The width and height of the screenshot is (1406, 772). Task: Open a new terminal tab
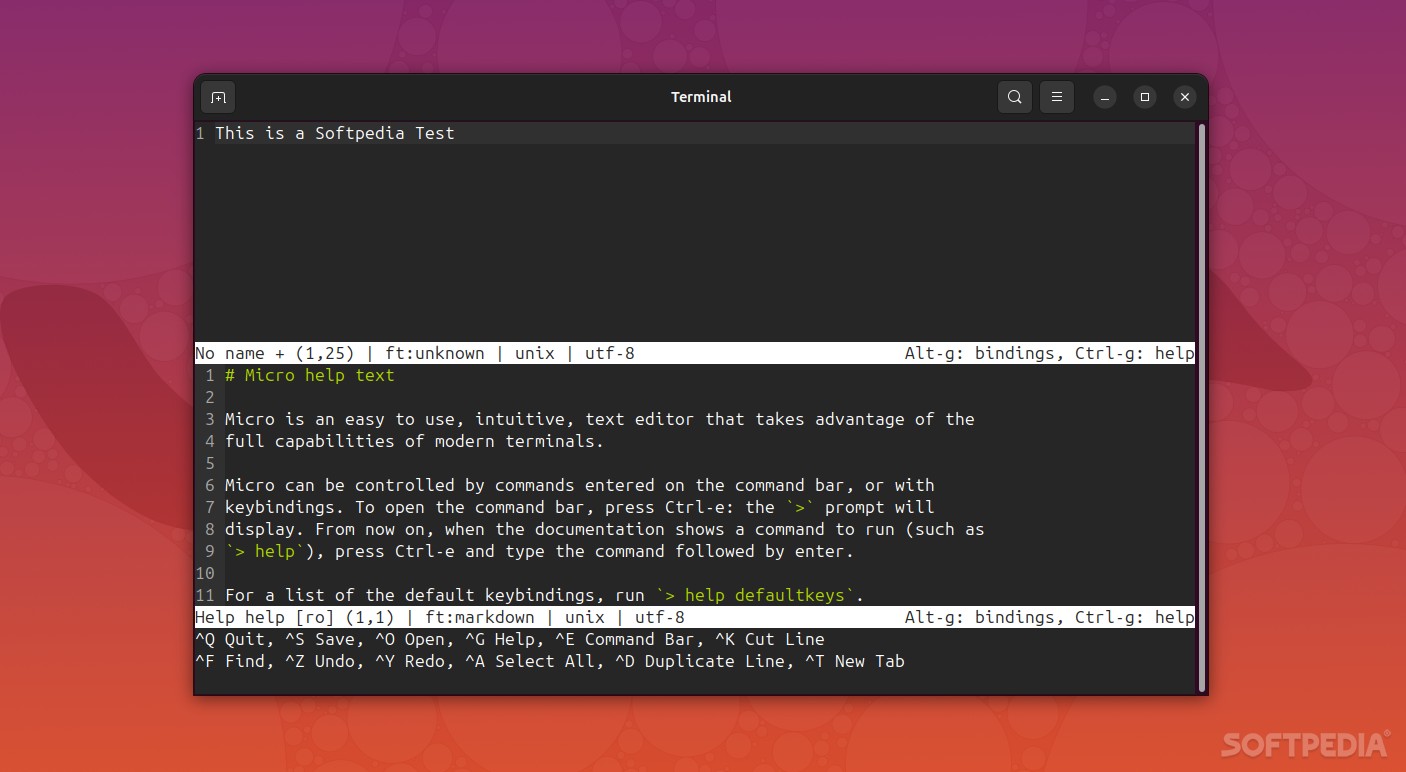tap(218, 97)
